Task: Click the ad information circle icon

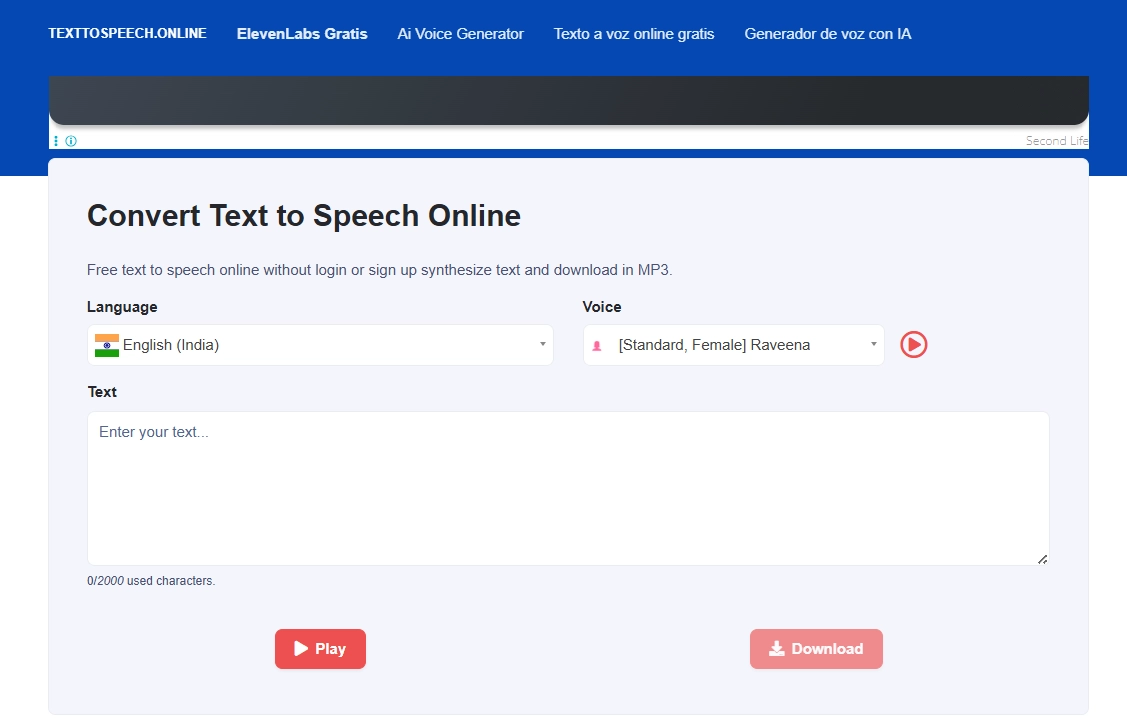Action: pos(69,140)
